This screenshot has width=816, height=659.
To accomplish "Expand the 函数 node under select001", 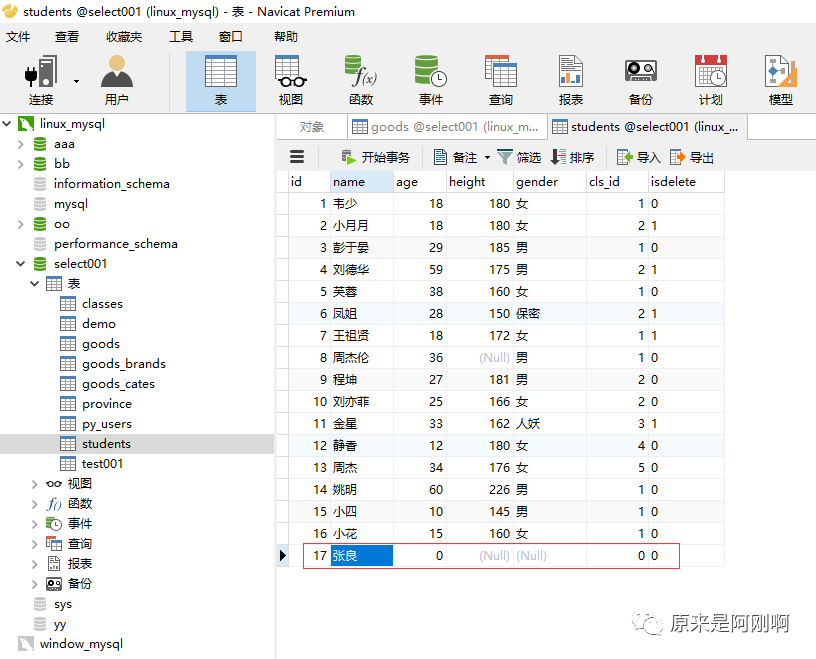I will 34,504.
